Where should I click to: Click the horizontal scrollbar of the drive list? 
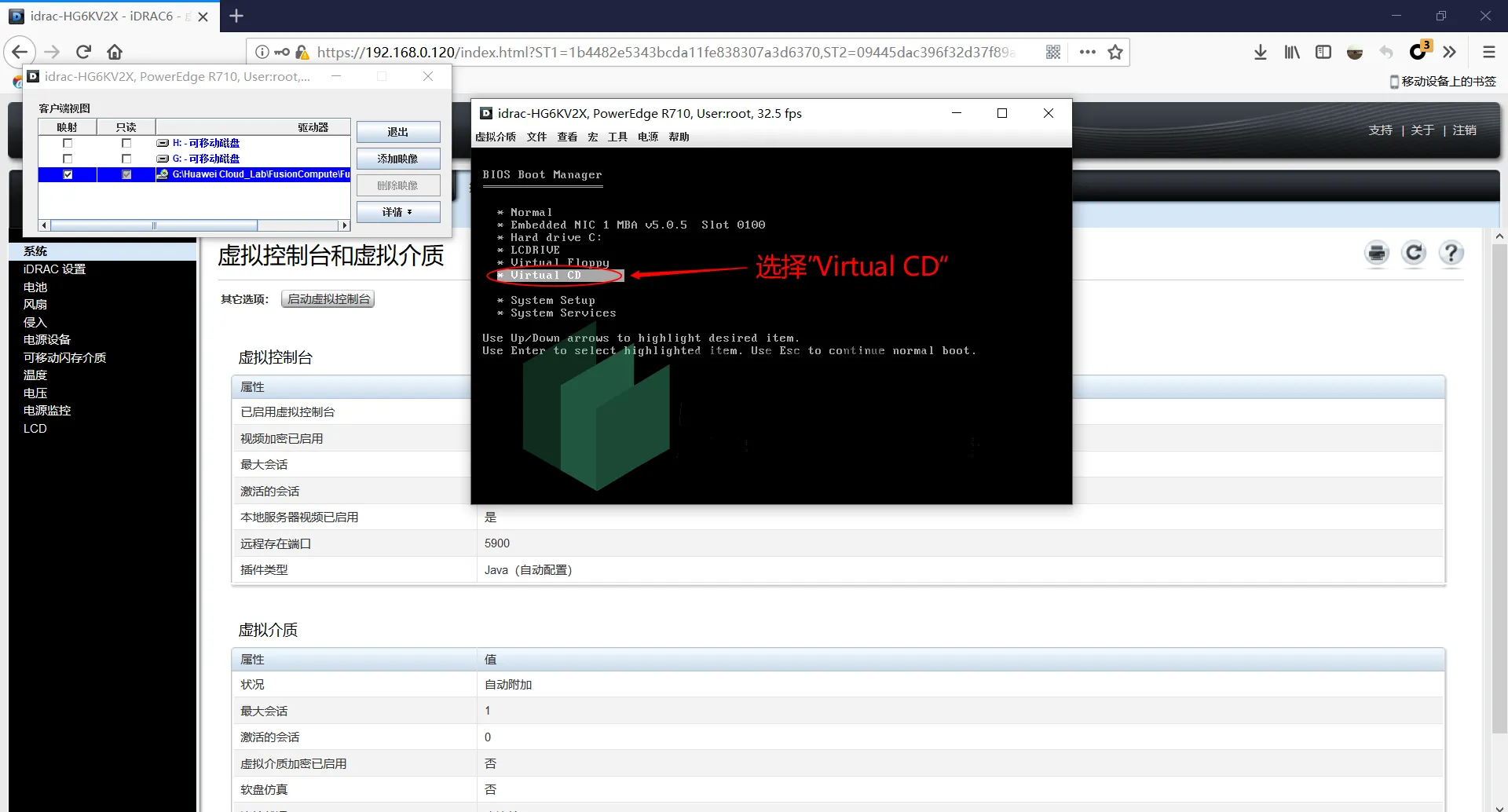tap(154, 225)
